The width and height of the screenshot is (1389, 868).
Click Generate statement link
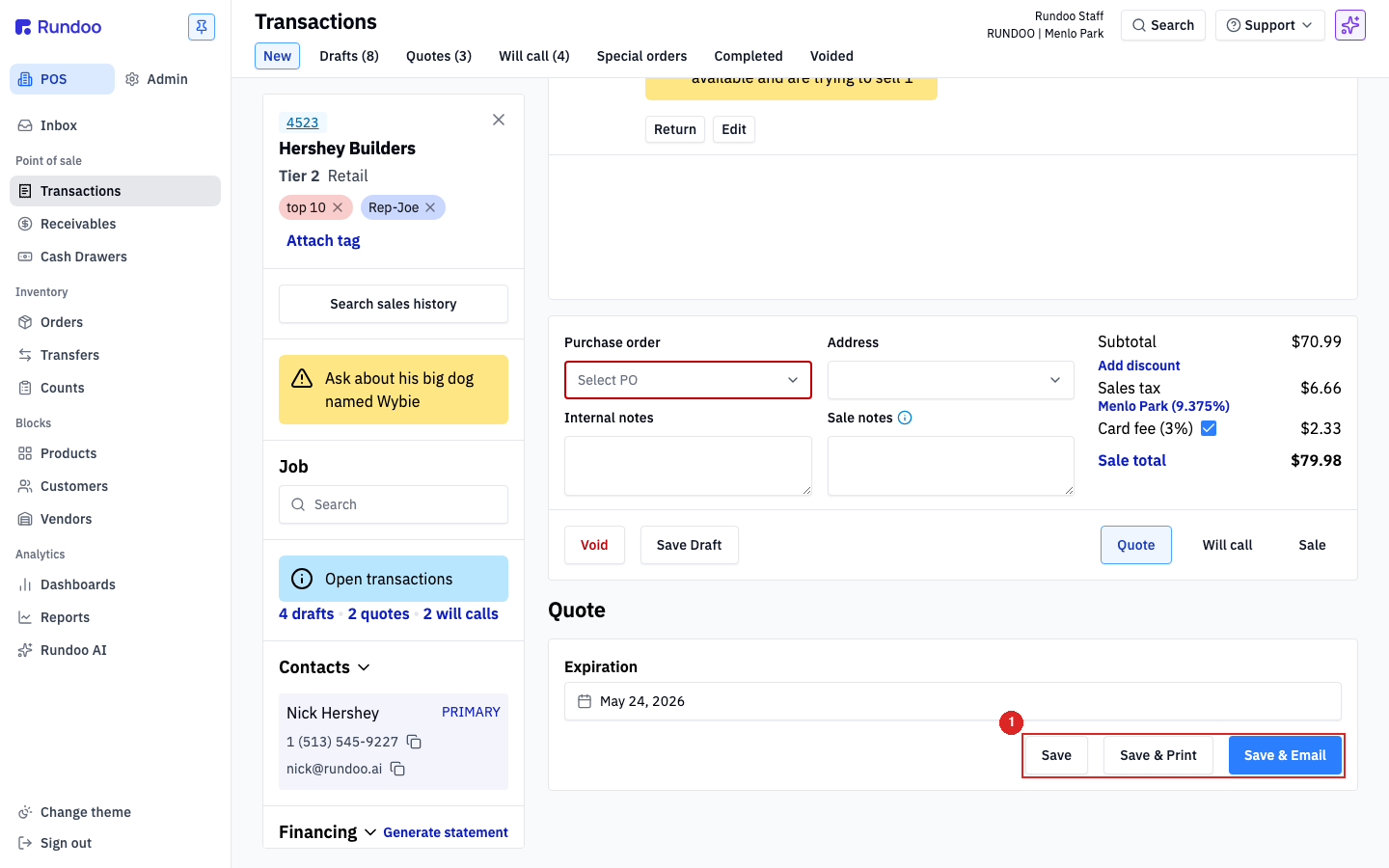[446, 832]
